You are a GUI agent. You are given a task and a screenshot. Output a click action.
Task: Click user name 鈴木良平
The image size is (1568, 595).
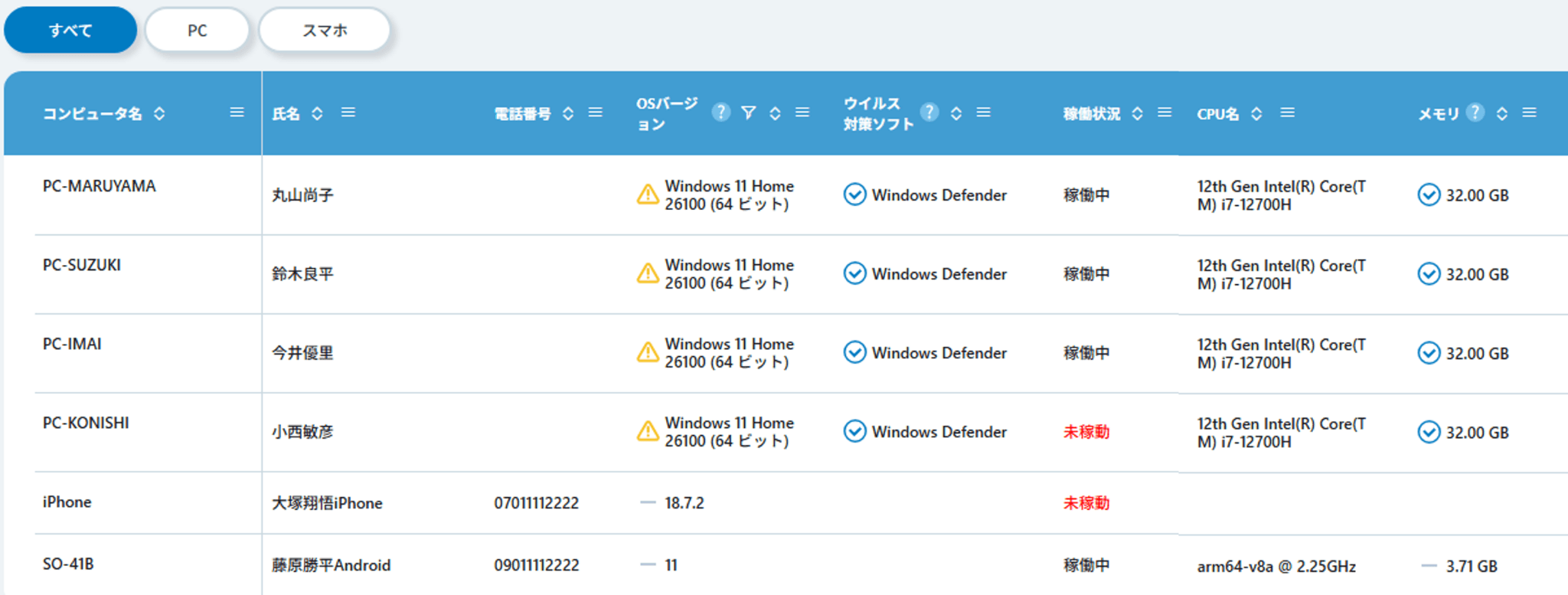[302, 274]
